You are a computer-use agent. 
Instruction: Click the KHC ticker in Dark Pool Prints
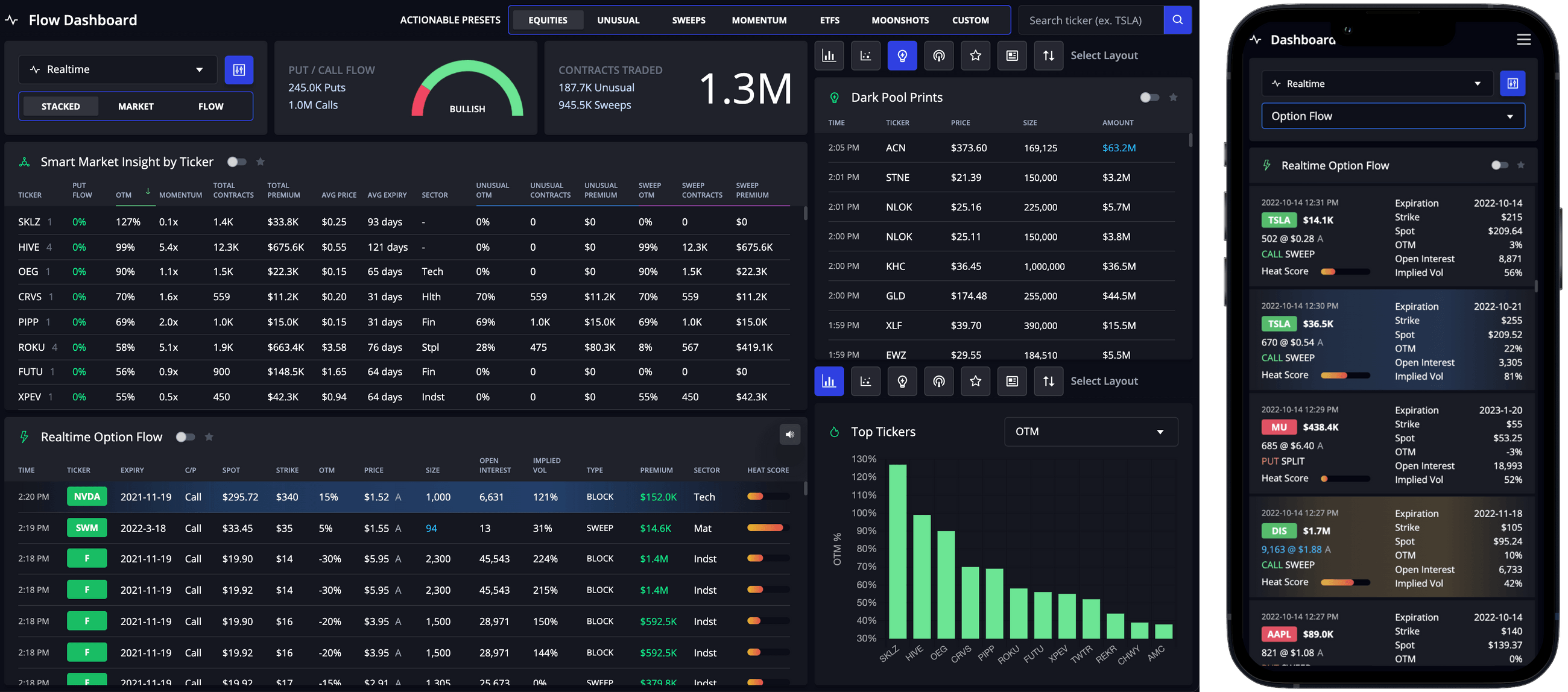tap(896, 266)
